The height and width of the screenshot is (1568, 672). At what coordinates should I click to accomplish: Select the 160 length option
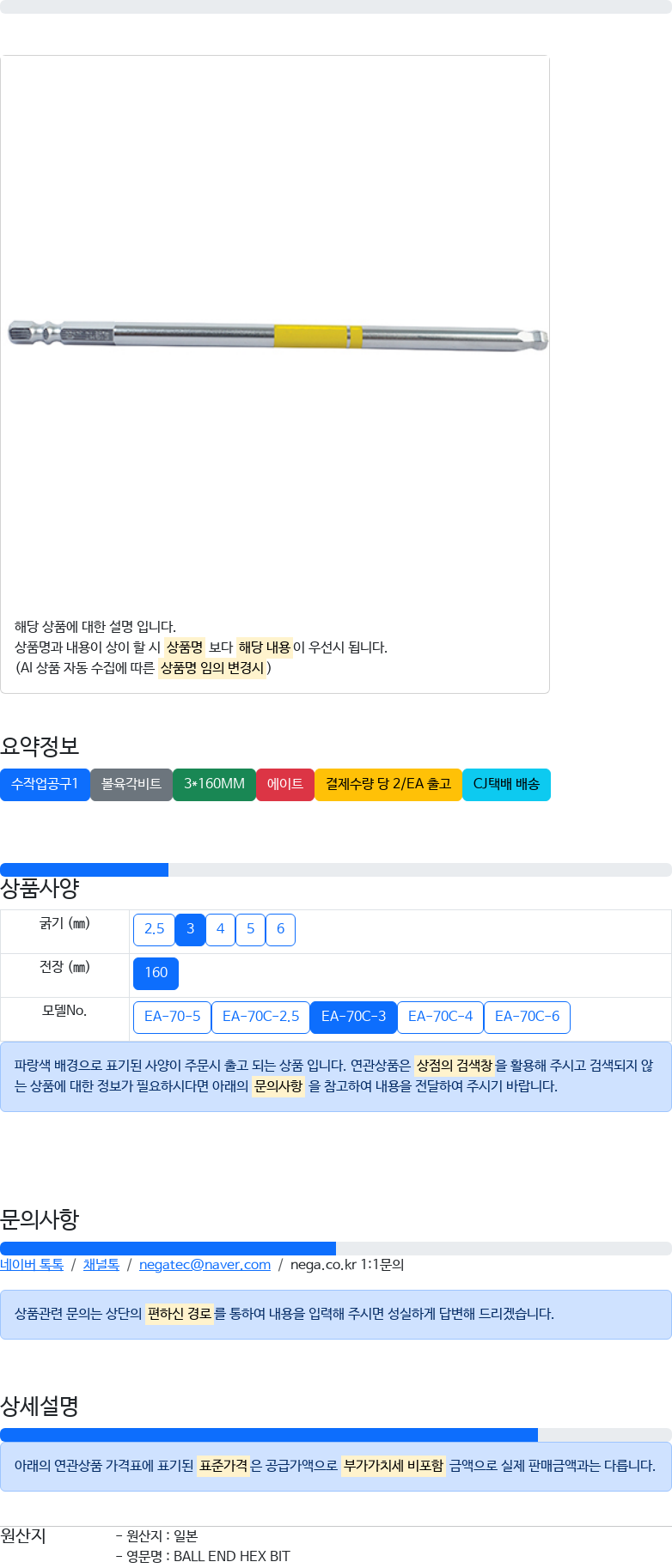(156, 973)
